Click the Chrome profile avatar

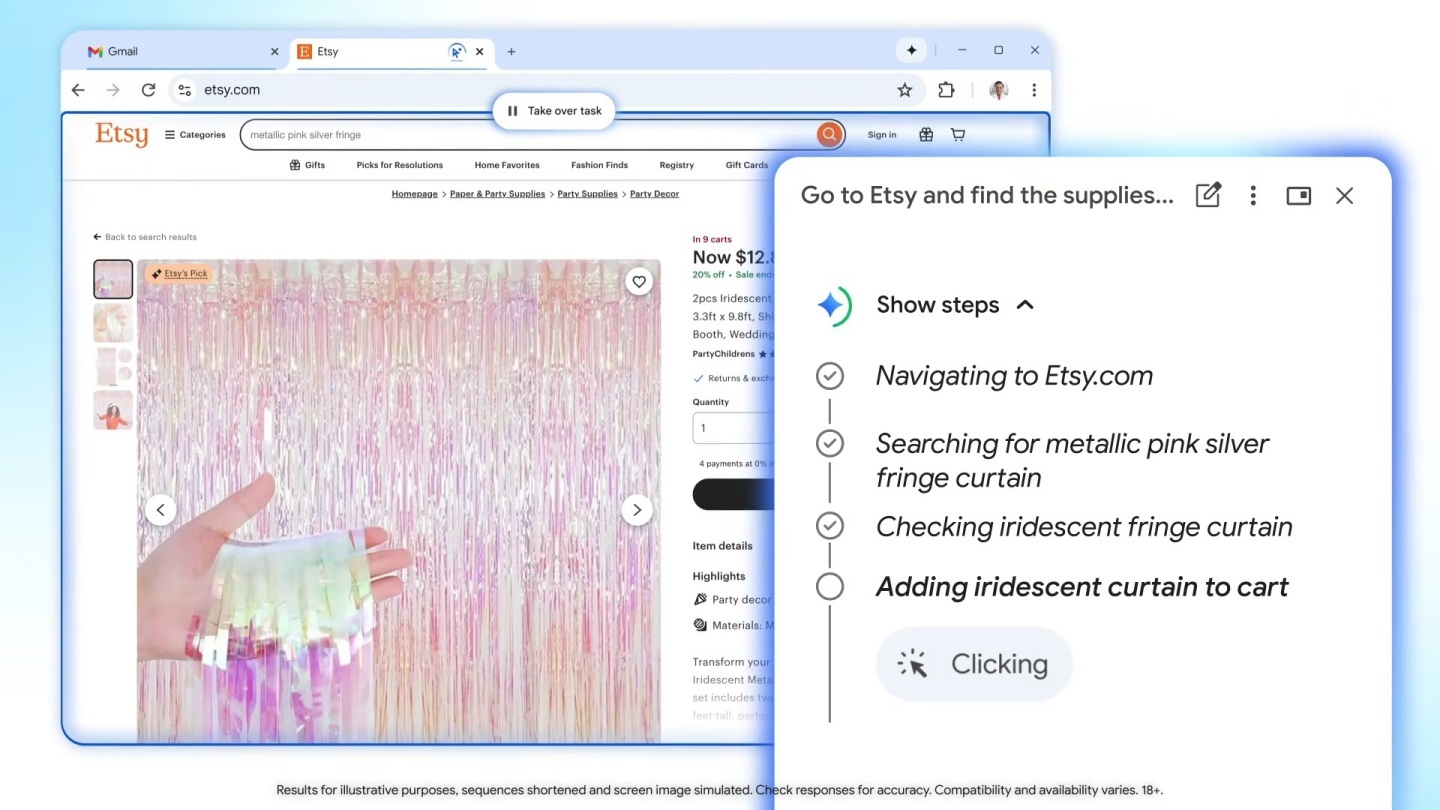click(999, 90)
